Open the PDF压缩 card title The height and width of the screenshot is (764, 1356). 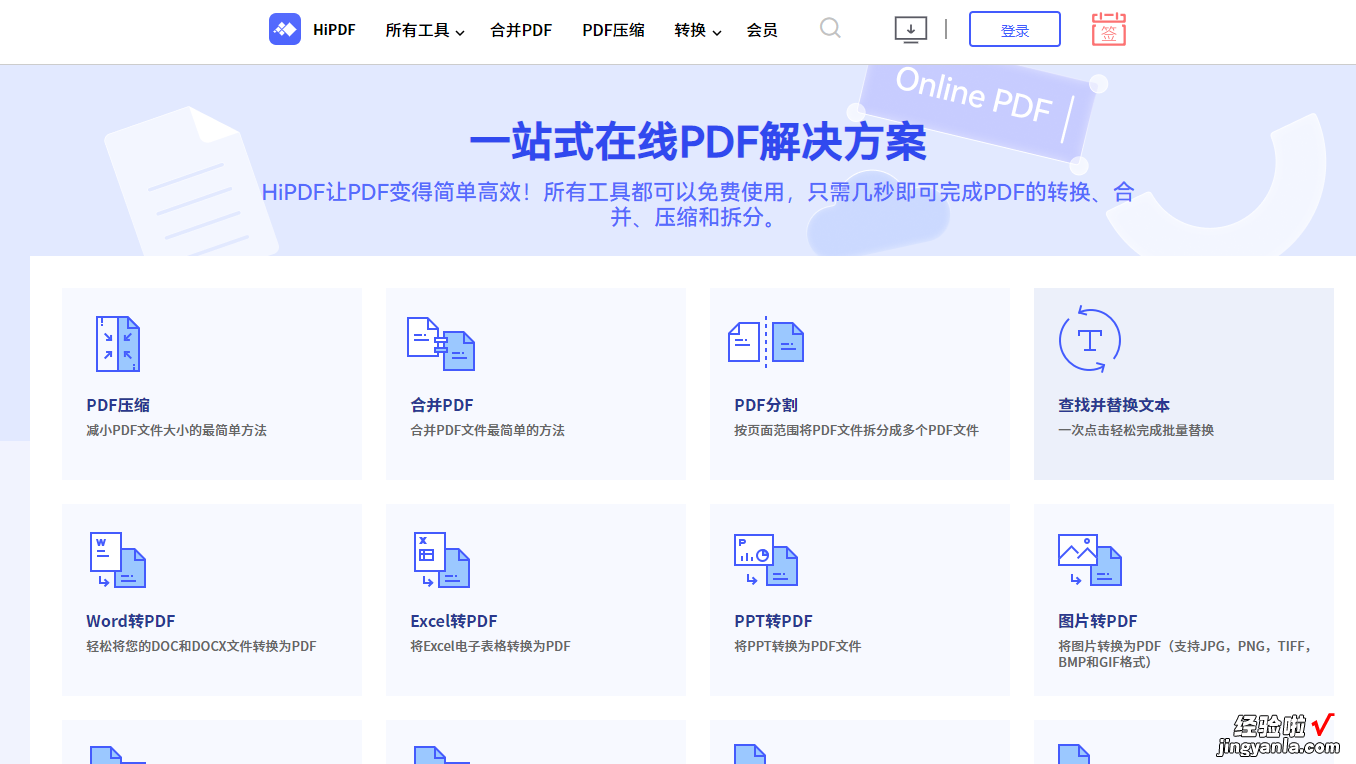(x=118, y=405)
